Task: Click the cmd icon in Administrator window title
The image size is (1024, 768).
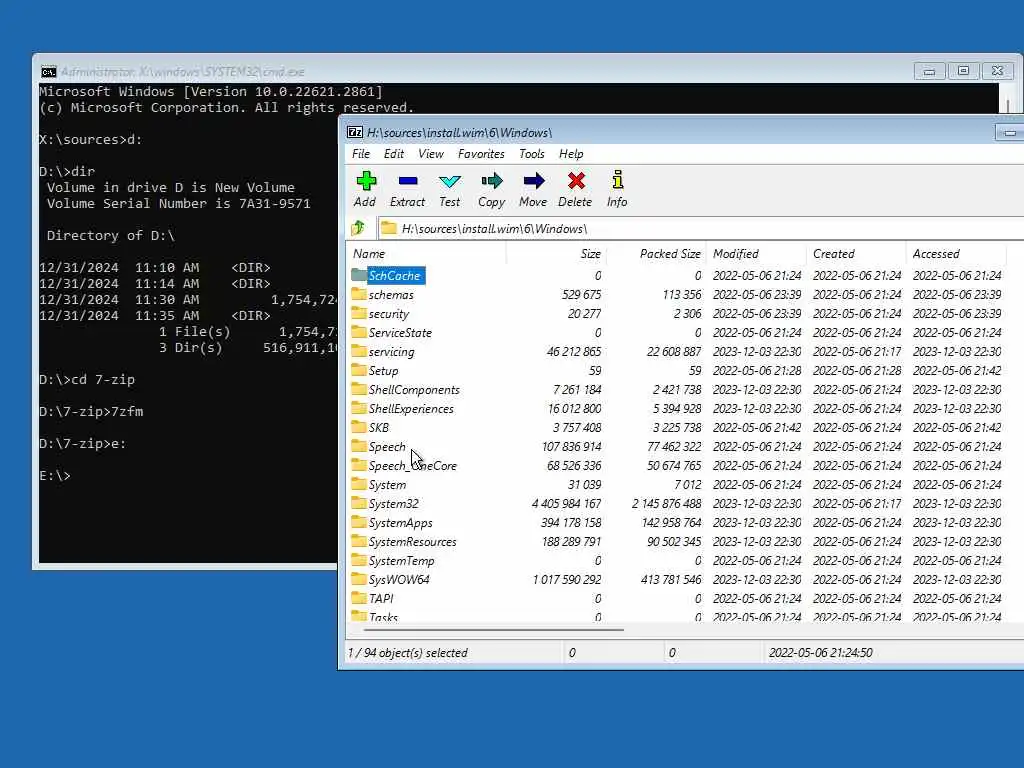Action: click(48, 71)
